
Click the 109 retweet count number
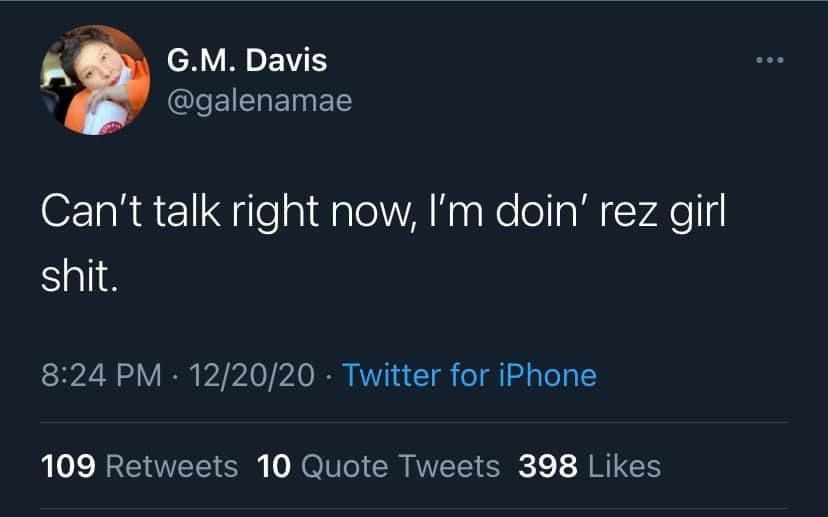68,466
